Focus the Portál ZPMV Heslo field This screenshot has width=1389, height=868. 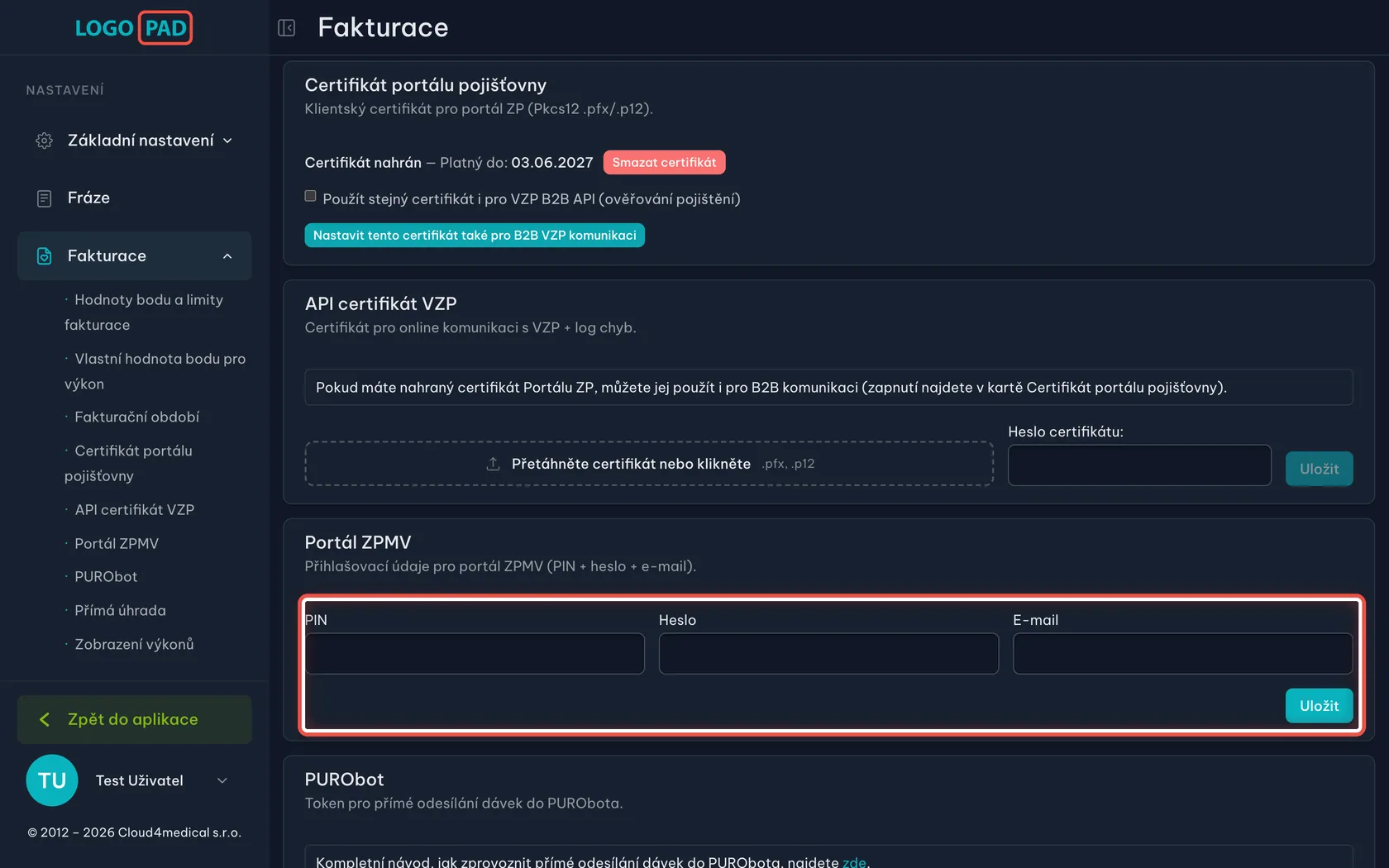click(828, 654)
